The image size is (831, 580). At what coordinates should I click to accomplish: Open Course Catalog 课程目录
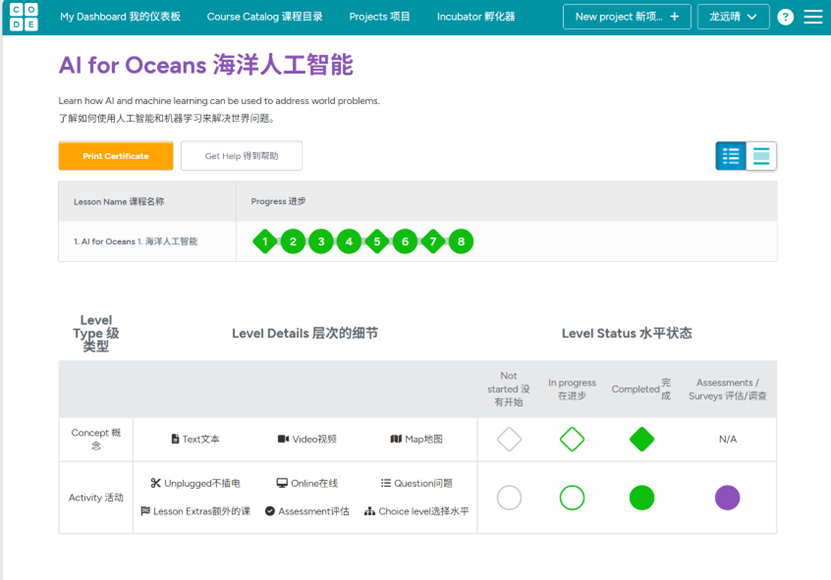pos(264,17)
